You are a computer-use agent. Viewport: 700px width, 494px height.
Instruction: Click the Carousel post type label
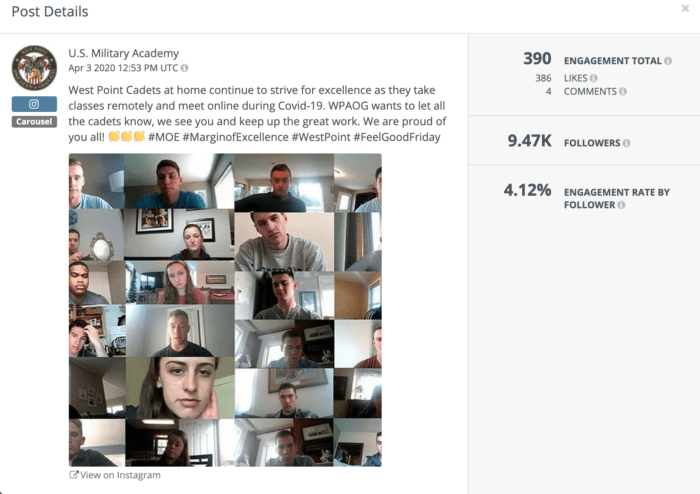(34, 121)
